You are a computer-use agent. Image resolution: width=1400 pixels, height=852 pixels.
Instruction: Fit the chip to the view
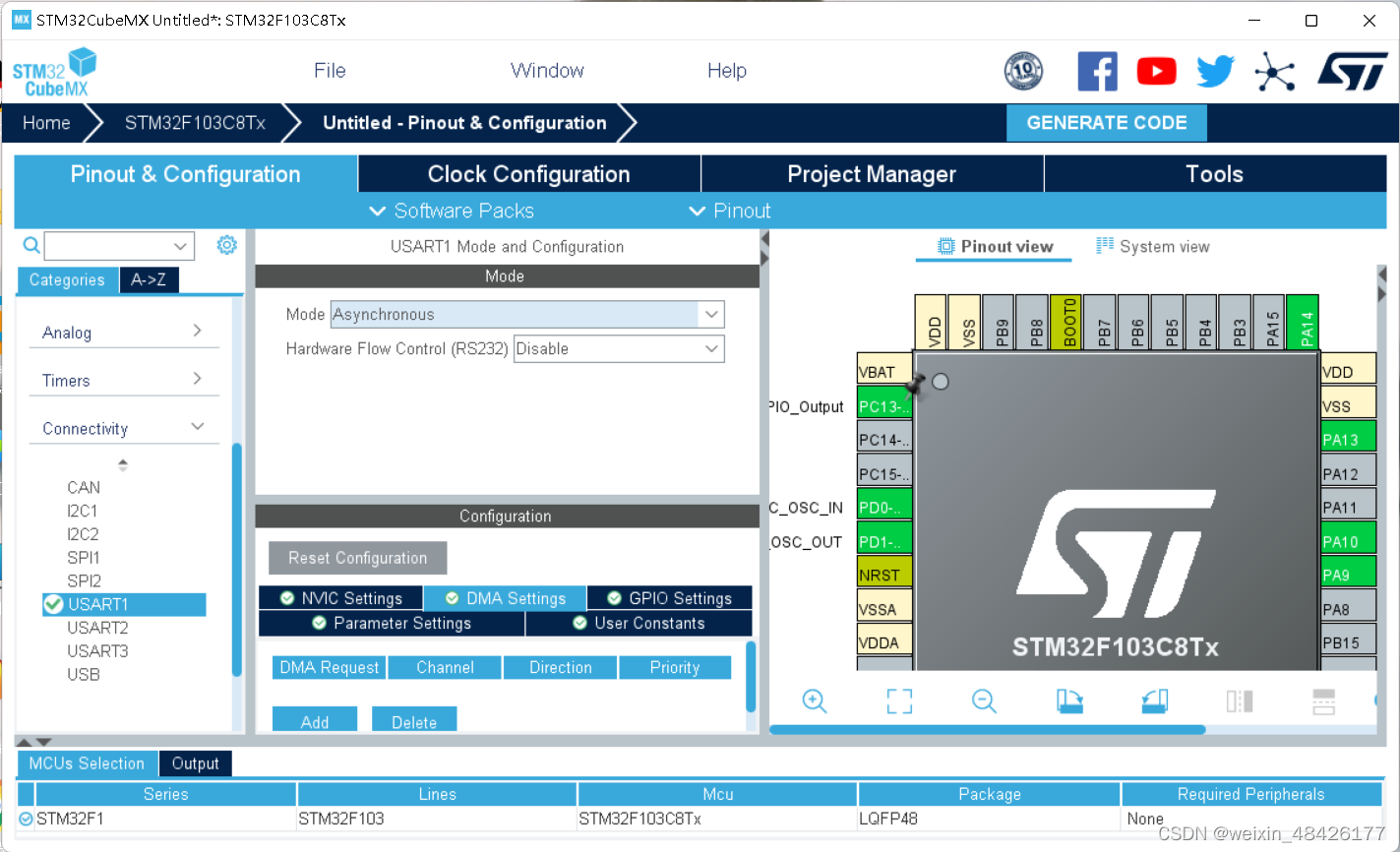[899, 700]
